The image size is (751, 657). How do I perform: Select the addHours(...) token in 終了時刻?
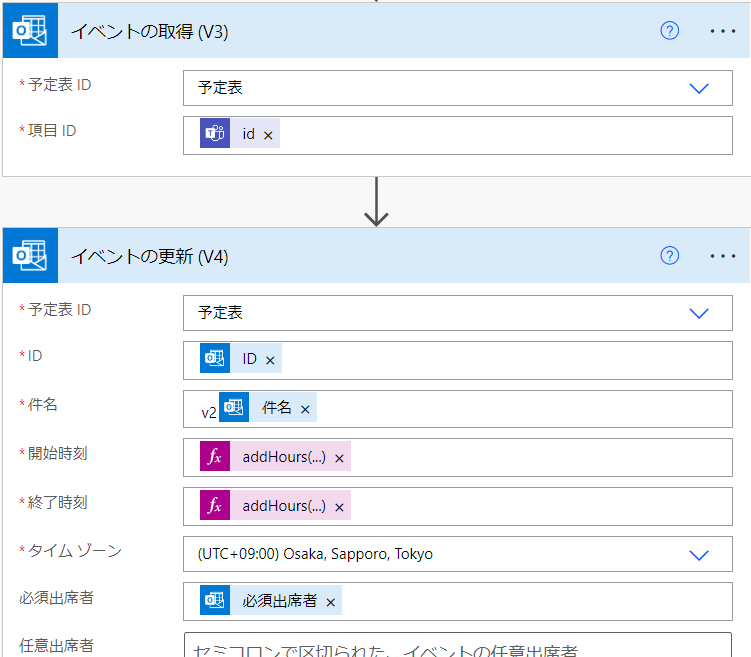275,505
